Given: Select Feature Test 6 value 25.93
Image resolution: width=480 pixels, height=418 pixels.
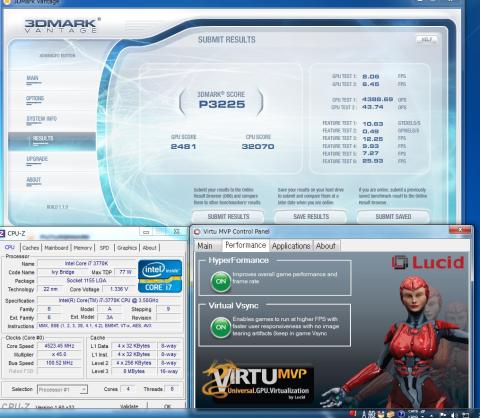Looking at the screenshot, I should point(373,161).
